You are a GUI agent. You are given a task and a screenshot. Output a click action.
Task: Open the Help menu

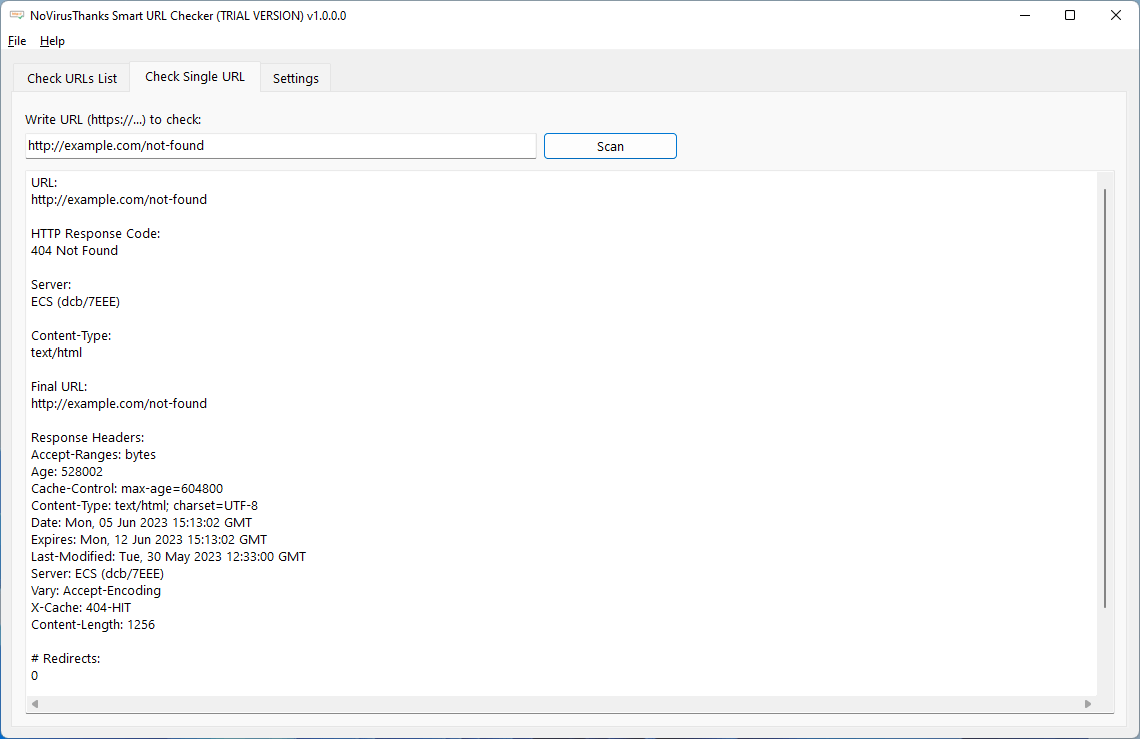(x=52, y=41)
